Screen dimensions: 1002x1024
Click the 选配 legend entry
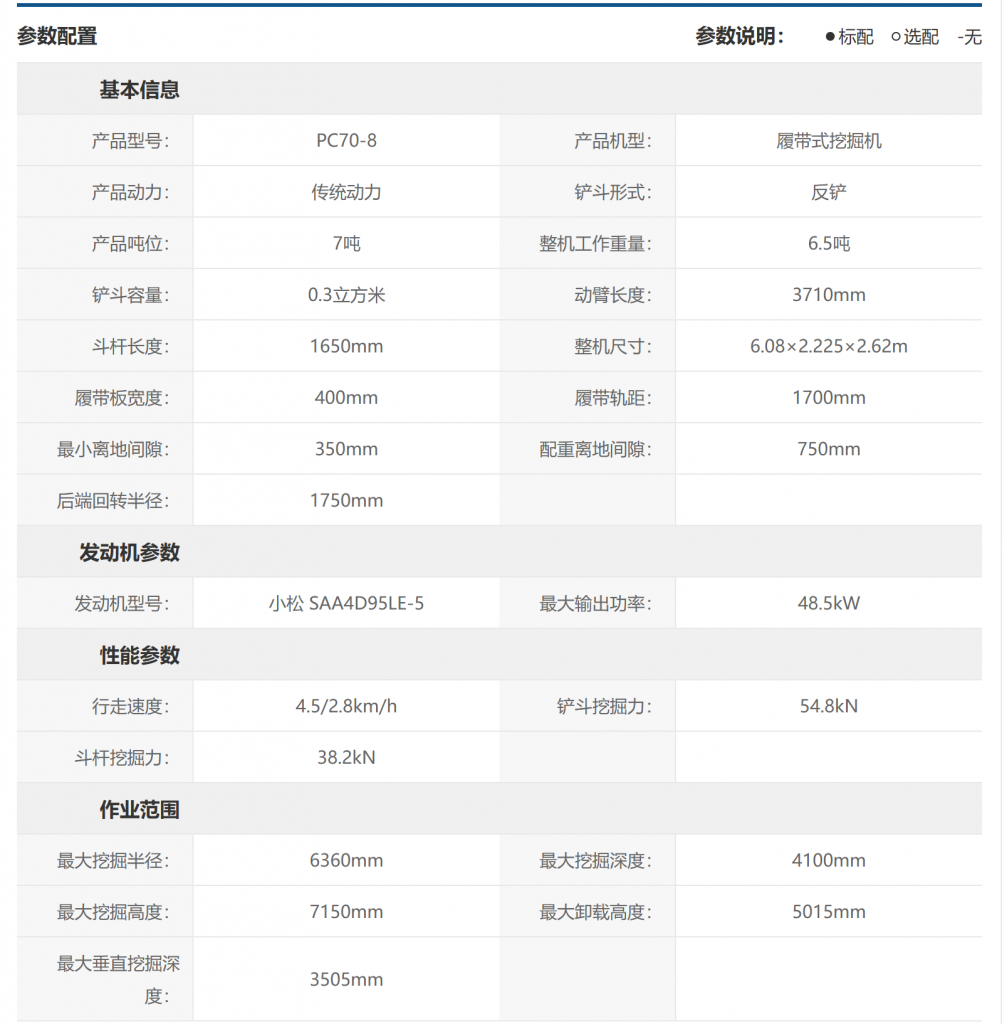point(915,37)
